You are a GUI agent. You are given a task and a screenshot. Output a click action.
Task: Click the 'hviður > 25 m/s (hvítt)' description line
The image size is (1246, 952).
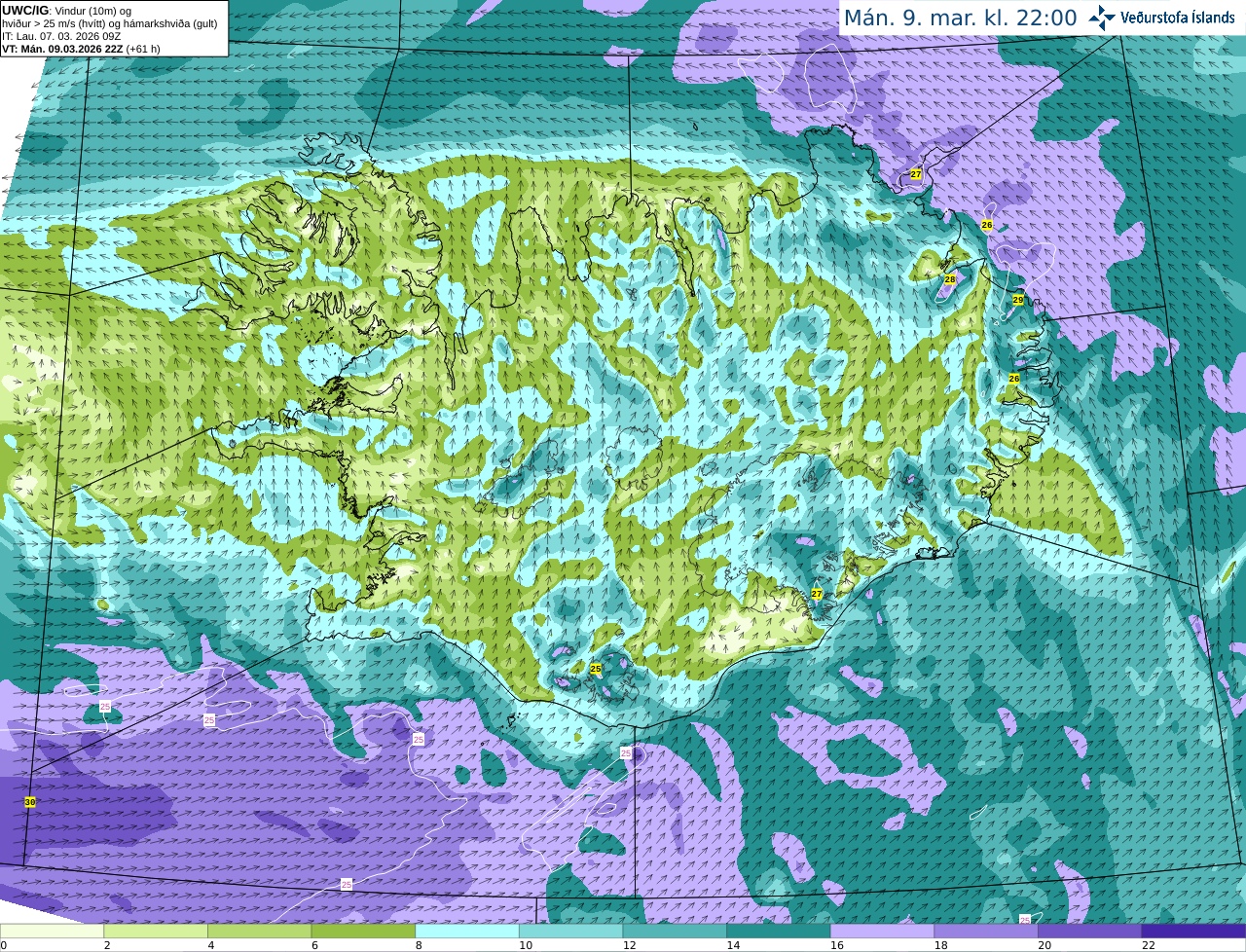[x=110, y=23]
